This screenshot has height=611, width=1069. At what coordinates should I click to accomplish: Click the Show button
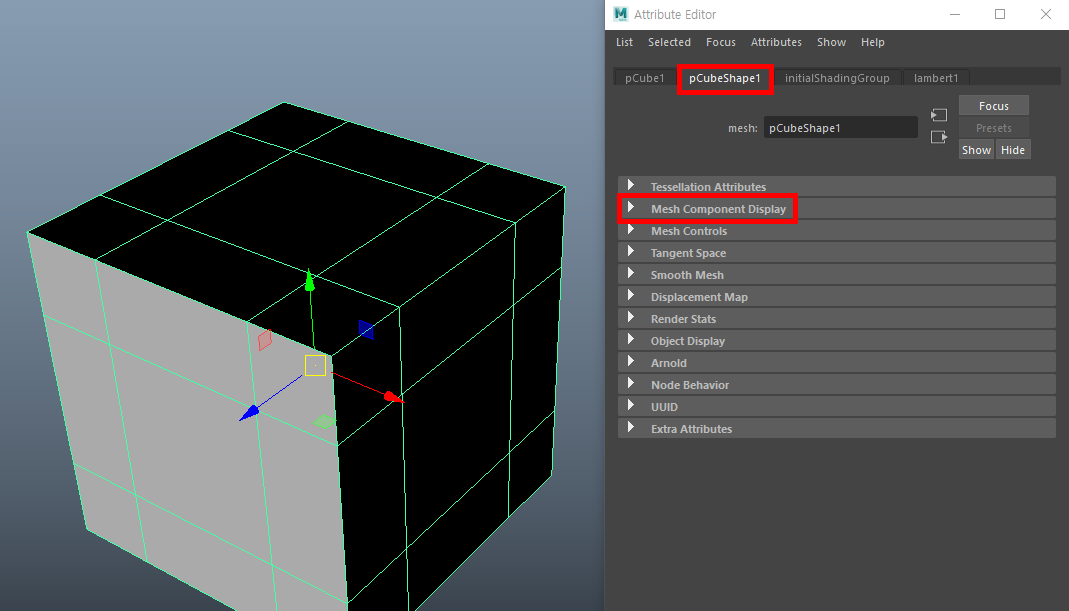coord(976,149)
